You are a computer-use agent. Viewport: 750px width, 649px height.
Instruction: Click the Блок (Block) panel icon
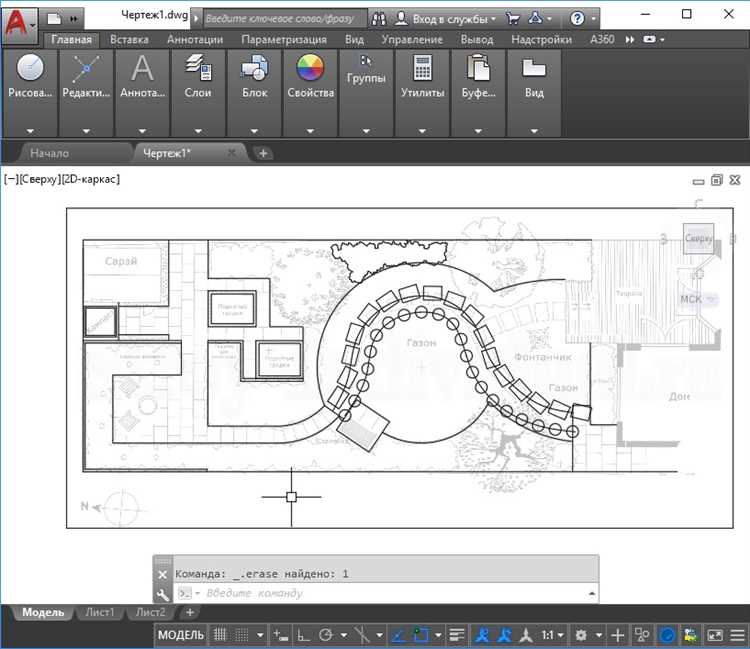[x=254, y=69]
